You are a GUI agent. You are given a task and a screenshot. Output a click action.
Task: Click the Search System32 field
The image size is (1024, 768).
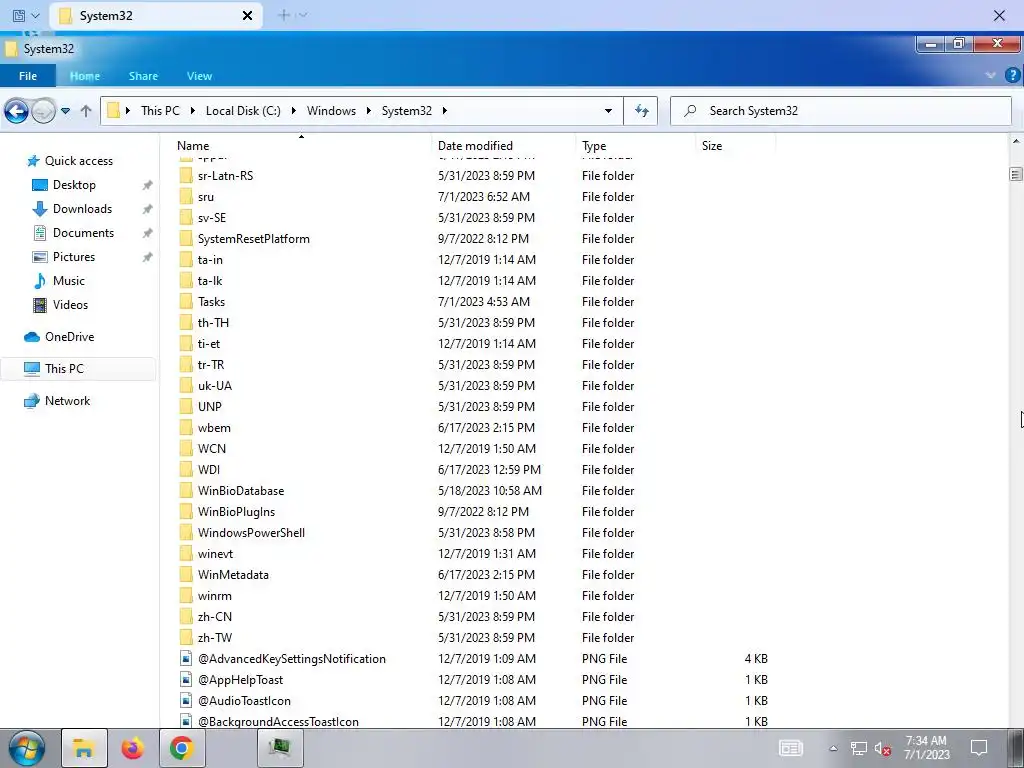click(841, 111)
